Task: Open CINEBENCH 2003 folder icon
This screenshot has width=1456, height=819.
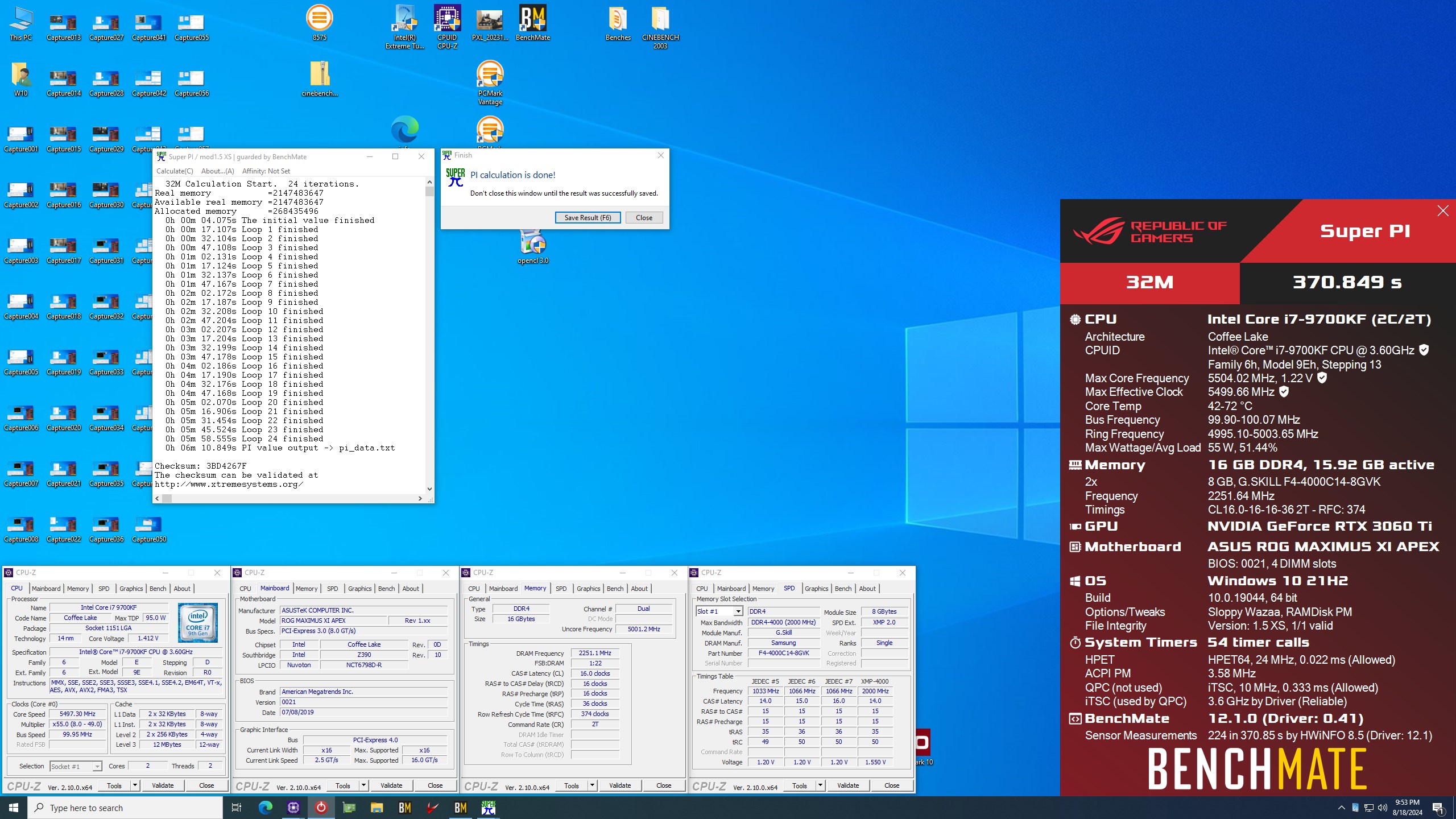Action: 660,27
